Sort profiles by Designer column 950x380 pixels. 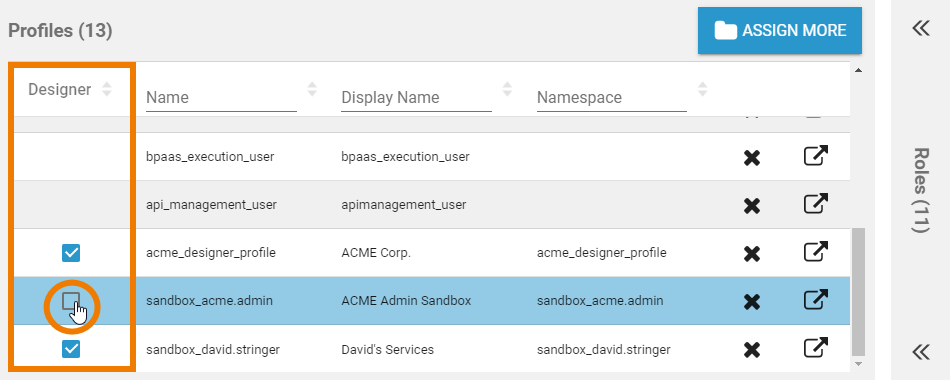107,90
